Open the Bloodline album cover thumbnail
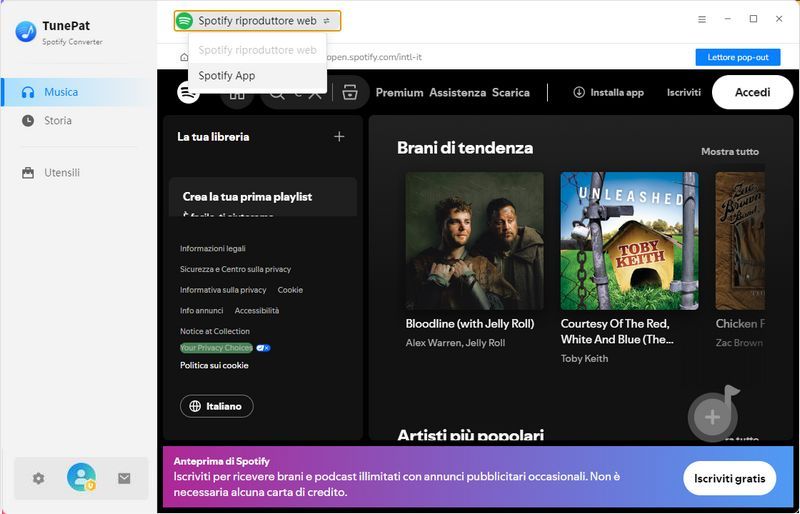Screen dimensions: 800x514 point(474,241)
